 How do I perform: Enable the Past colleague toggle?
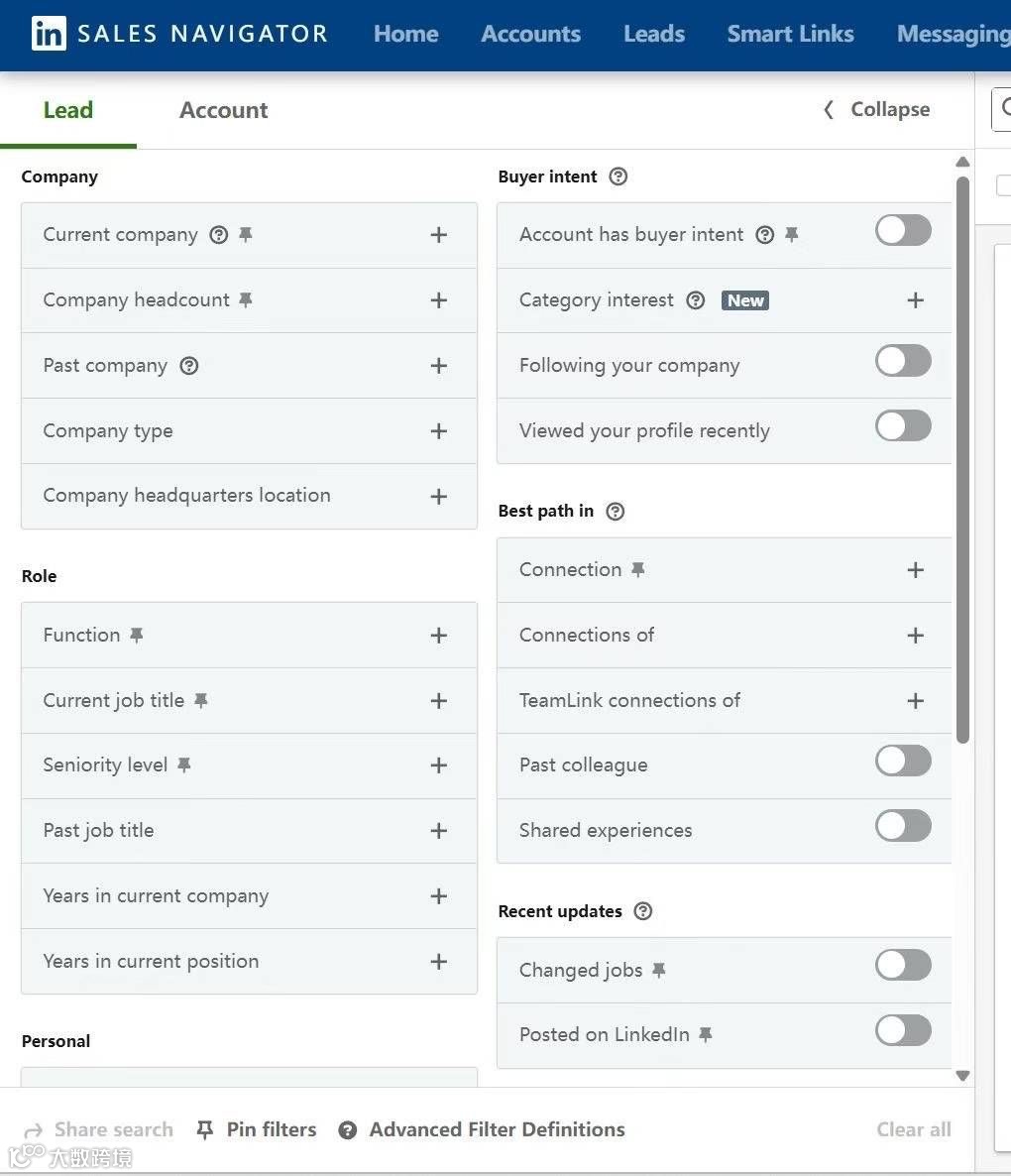click(903, 761)
